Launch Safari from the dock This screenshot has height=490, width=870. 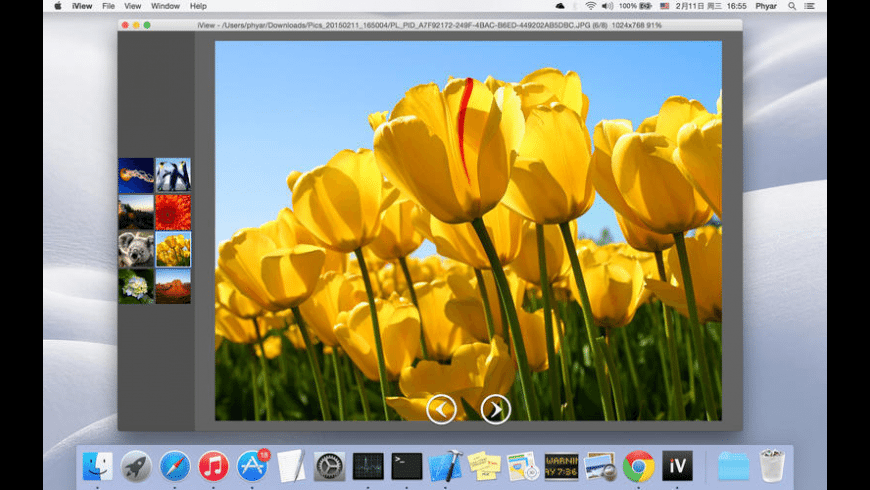coord(175,466)
